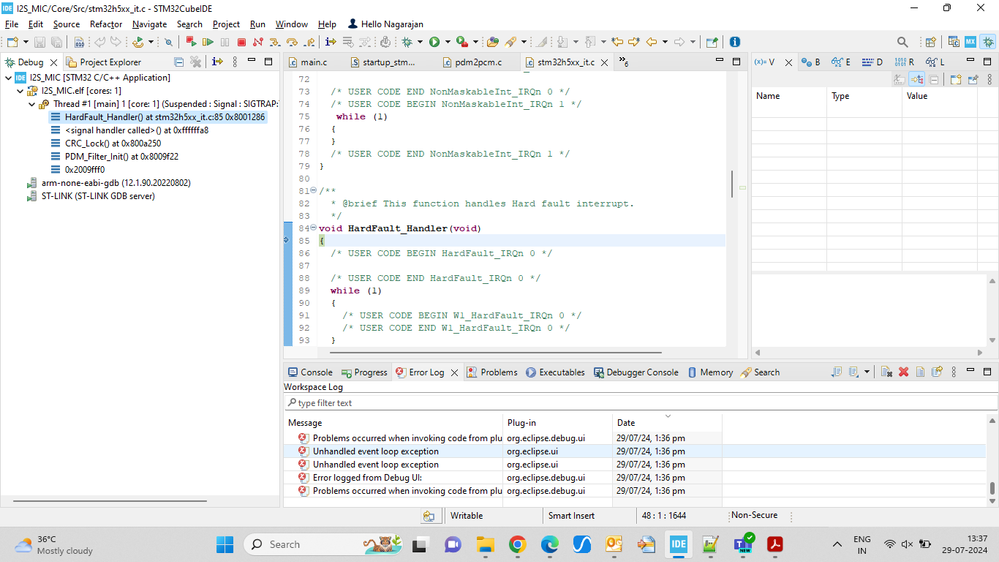
Task: Show hidden editor tabs overflow list
Action: coord(624,62)
